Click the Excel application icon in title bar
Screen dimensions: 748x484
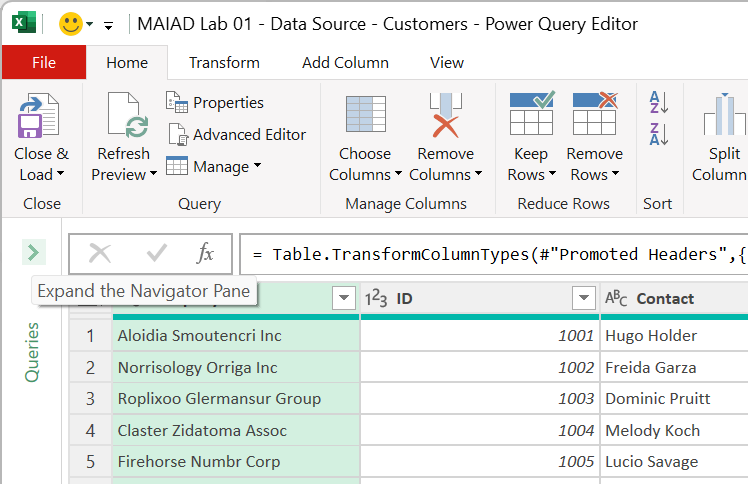coord(24,23)
